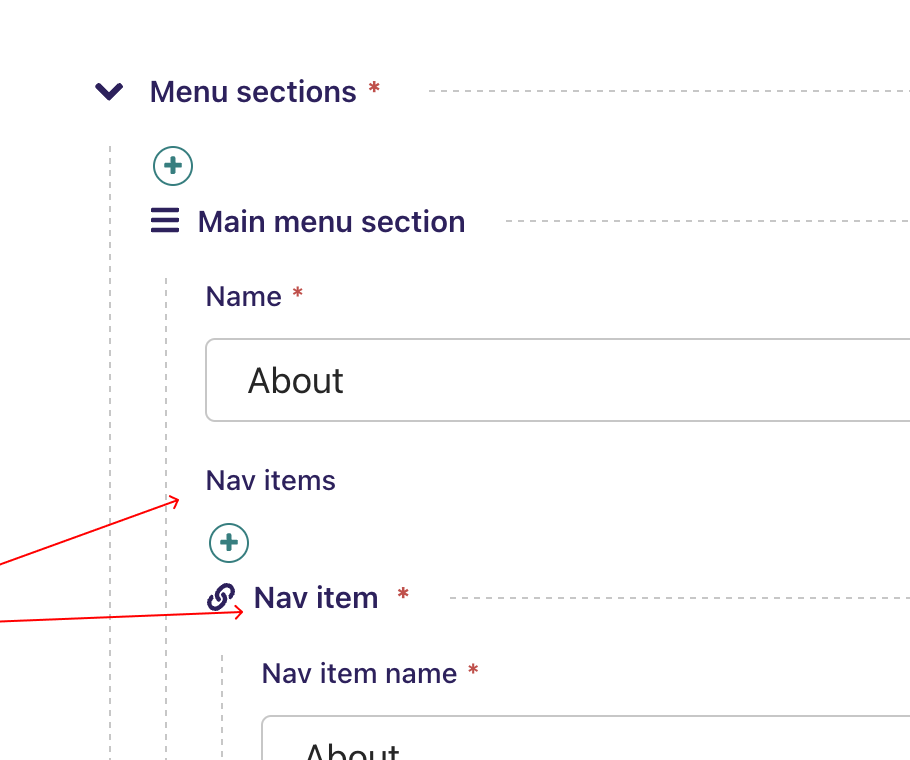Viewport: 910px width, 760px height.
Task: Click the chain link icon beside Nav item
Action: [x=220, y=597]
